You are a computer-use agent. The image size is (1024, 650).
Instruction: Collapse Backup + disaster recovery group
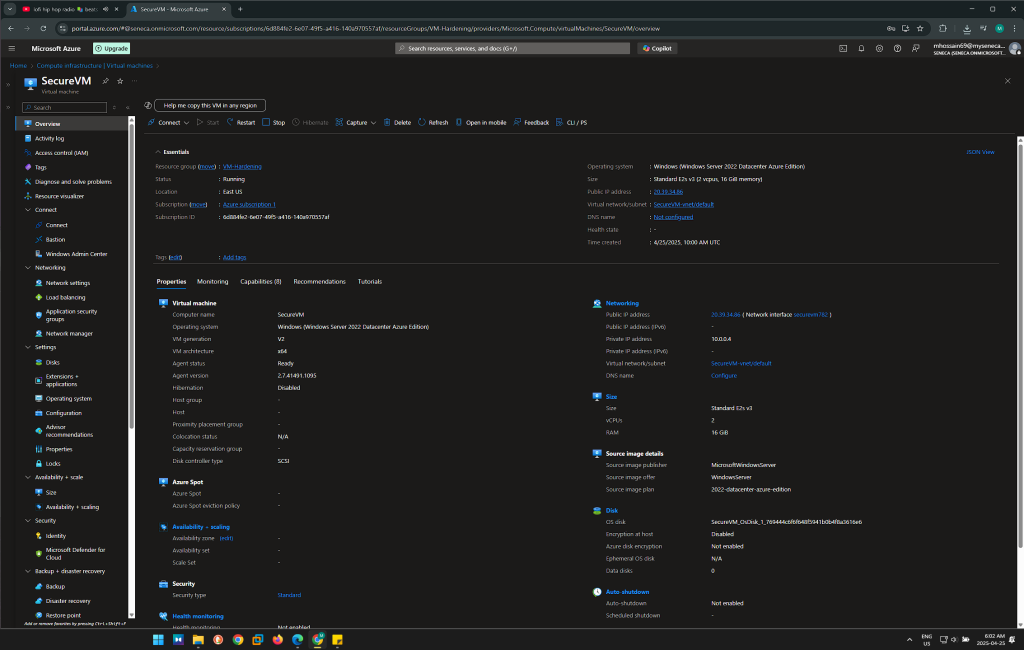point(27,572)
